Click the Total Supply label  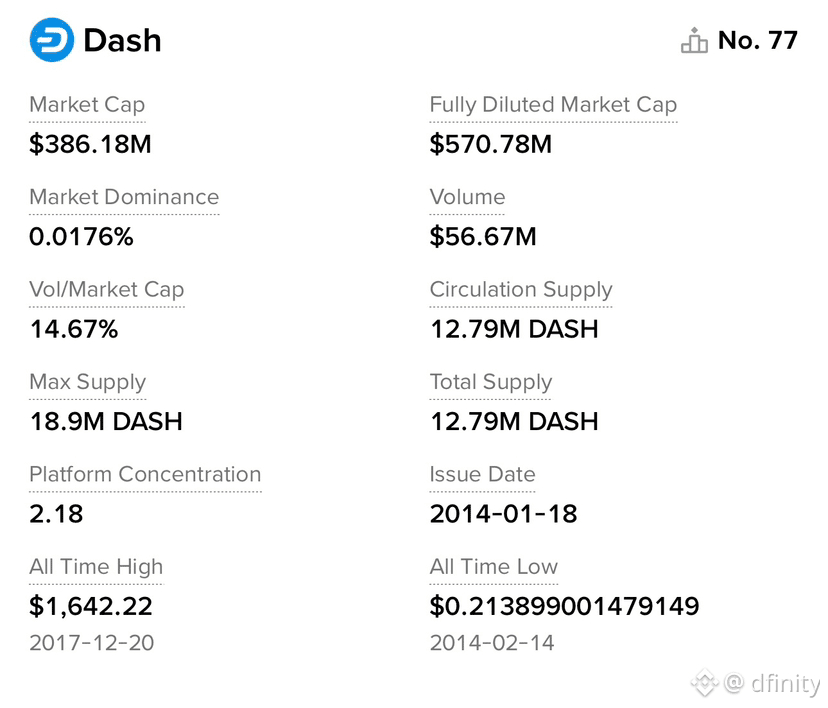pos(491,382)
